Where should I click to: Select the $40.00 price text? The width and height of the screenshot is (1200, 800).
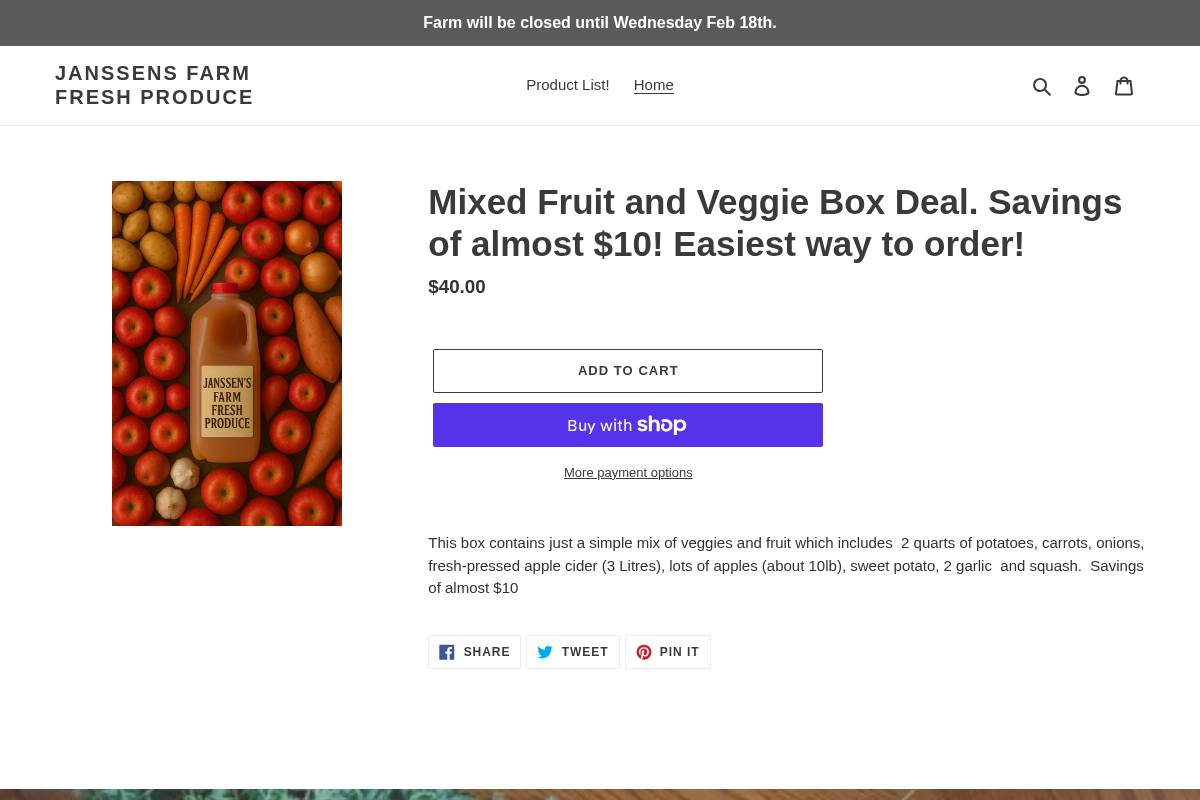point(456,287)
